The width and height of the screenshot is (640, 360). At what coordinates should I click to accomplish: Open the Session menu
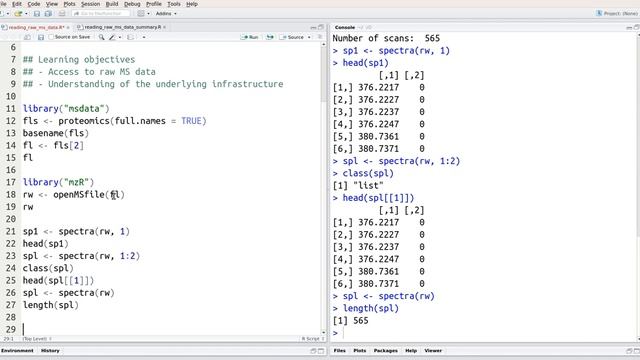[x=90, y=4]
